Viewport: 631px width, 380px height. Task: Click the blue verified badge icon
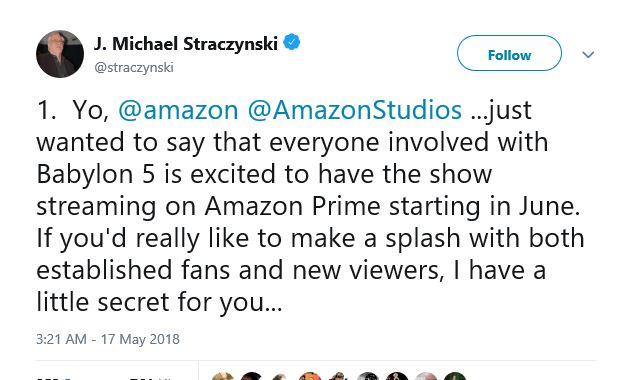point(292,42)
